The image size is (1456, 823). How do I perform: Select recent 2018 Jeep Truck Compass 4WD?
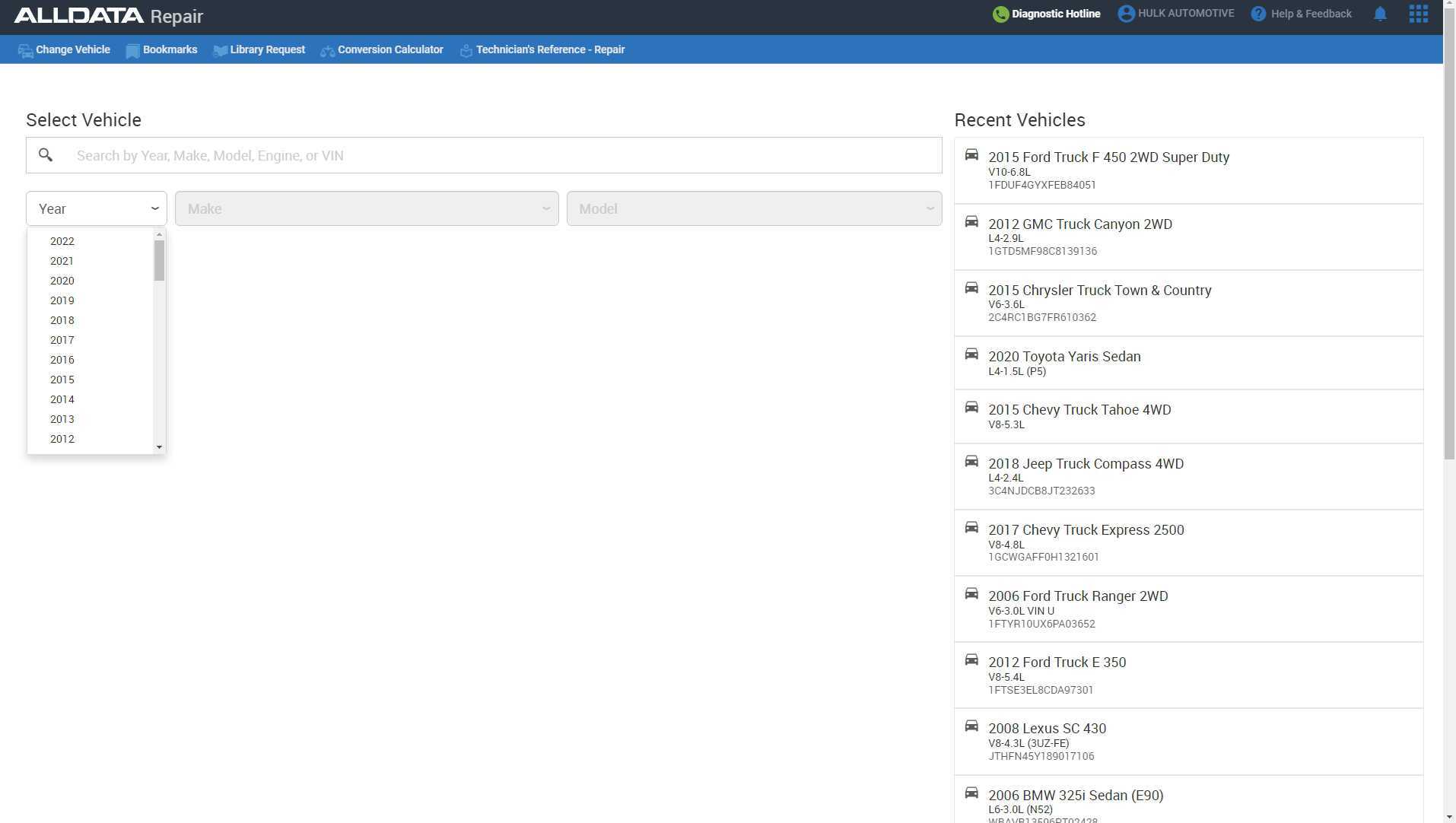pos(1189,477)
